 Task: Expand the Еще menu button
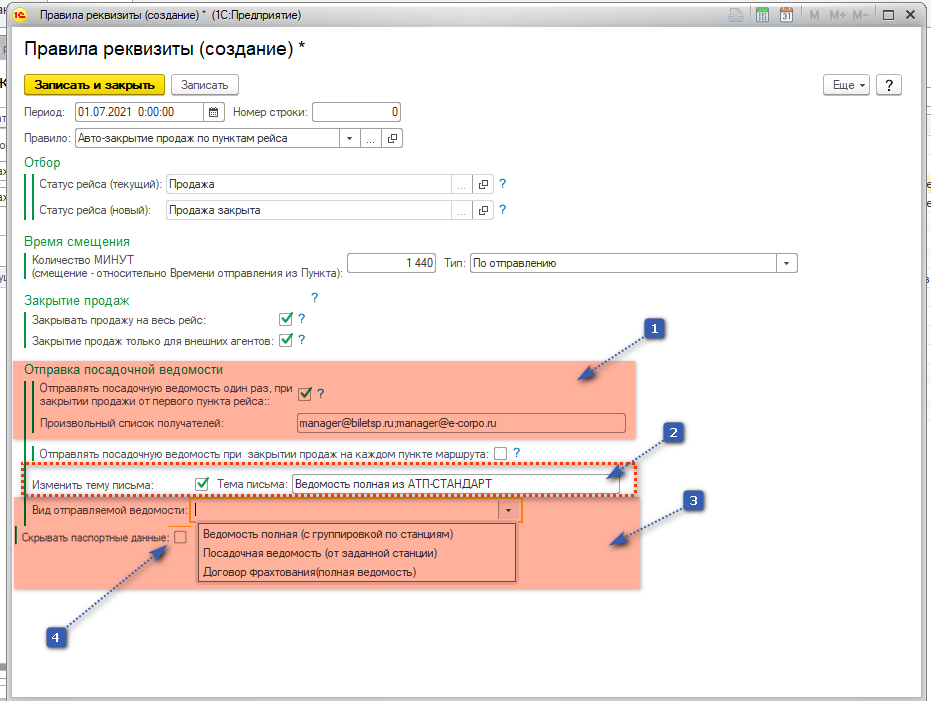click(x=845, y=85)
